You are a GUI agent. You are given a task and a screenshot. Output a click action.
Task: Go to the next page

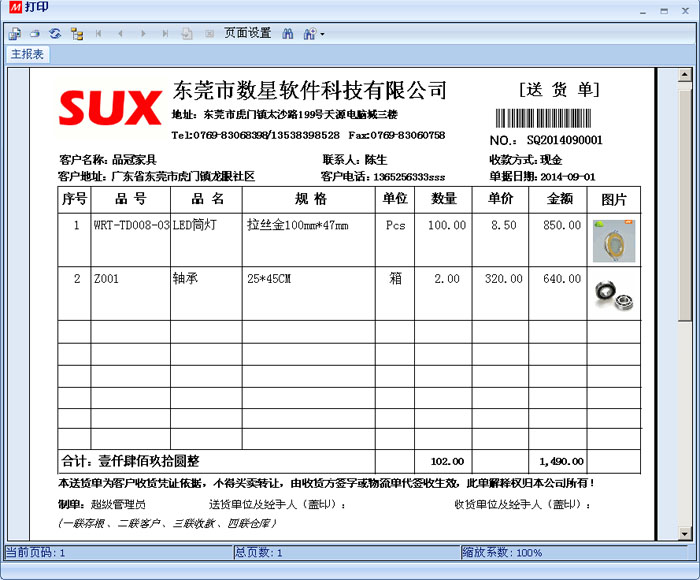(x=143, y=33)
